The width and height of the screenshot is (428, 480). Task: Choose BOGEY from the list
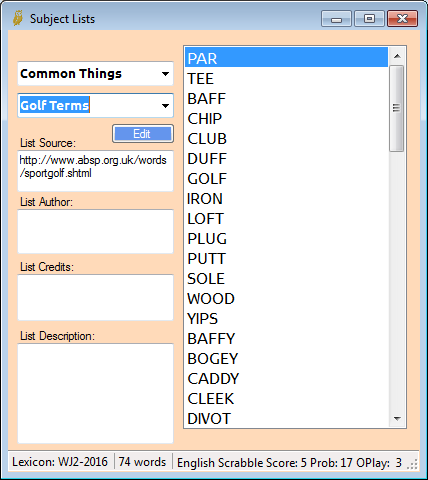(286, 359)
